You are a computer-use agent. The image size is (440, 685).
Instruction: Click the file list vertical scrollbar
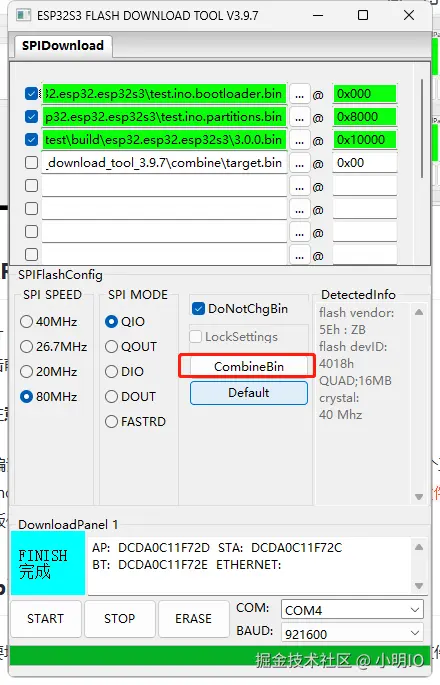422,128
